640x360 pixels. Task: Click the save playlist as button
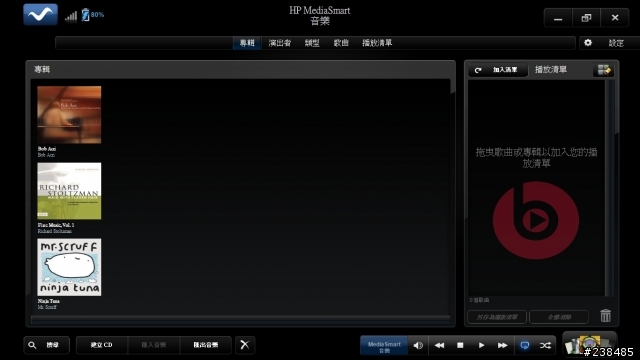497,317
